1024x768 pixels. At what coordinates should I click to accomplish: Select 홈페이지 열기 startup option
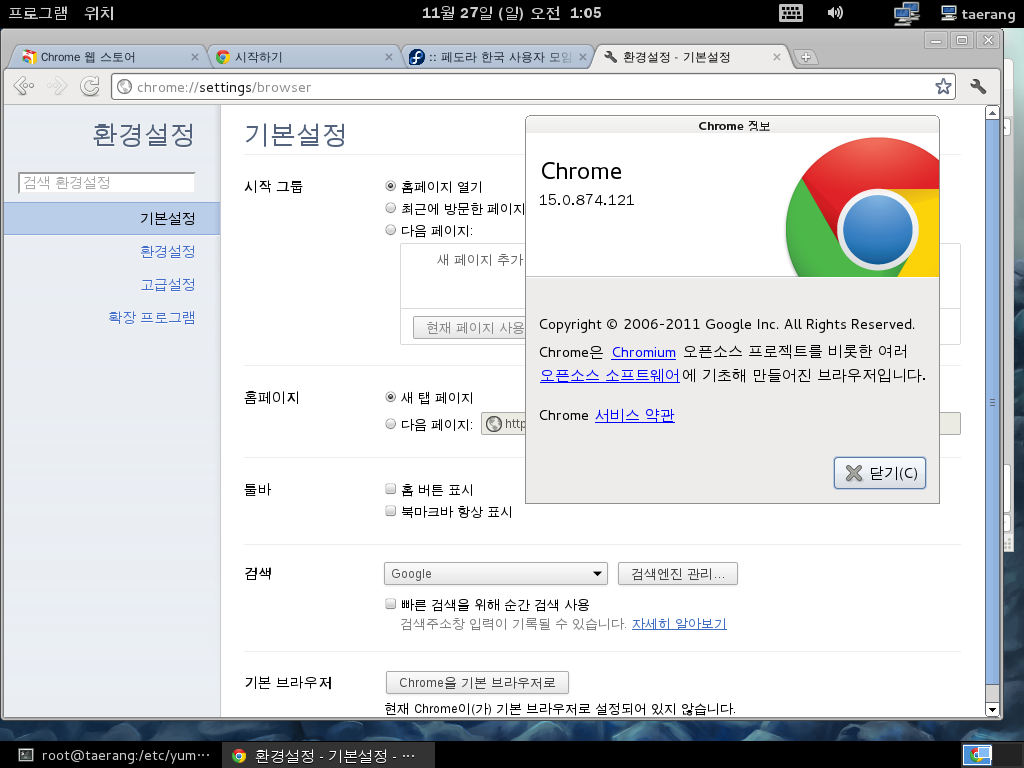pos(391,186)
